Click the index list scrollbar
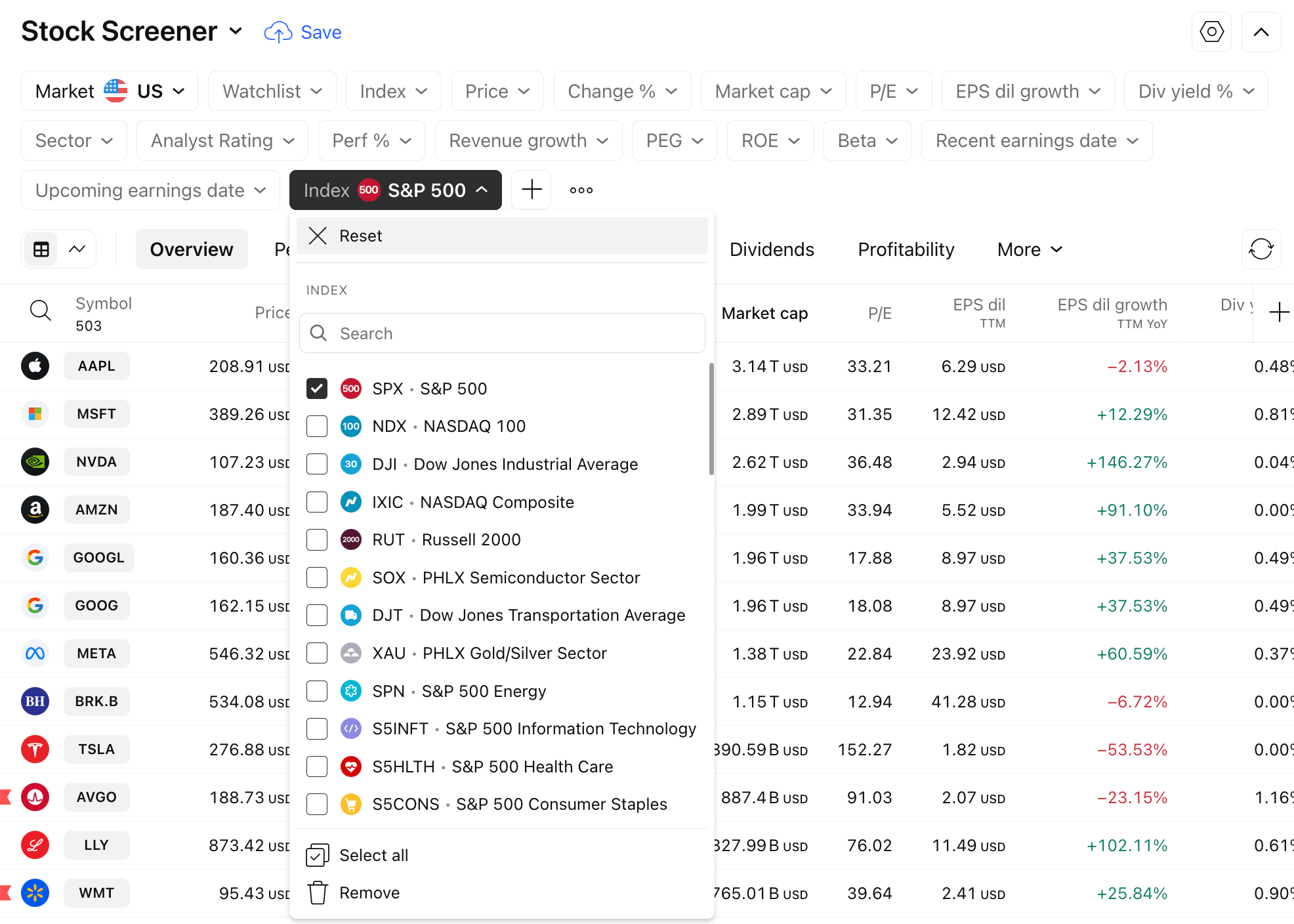1294x924 pixels. [x=711, y=420]
